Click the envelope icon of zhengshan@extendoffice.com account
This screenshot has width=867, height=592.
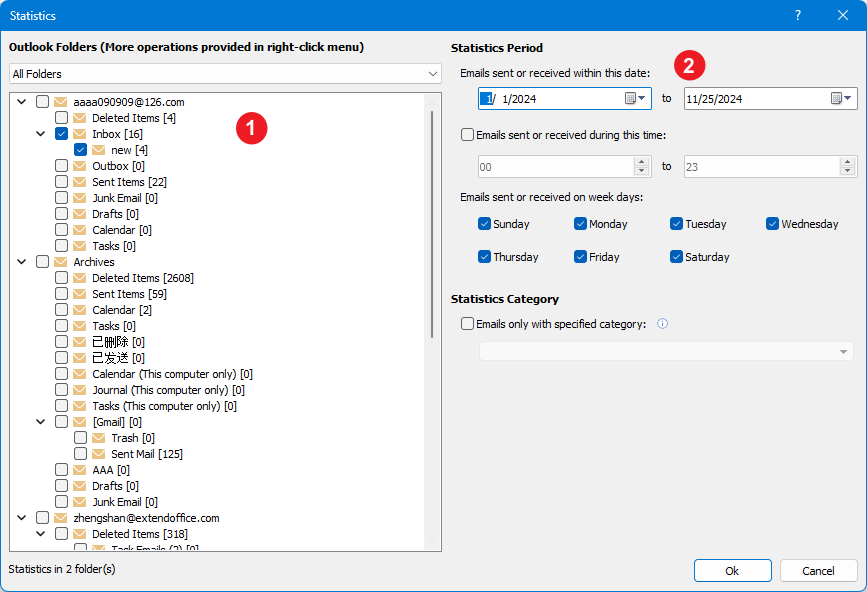click(61, 518)
